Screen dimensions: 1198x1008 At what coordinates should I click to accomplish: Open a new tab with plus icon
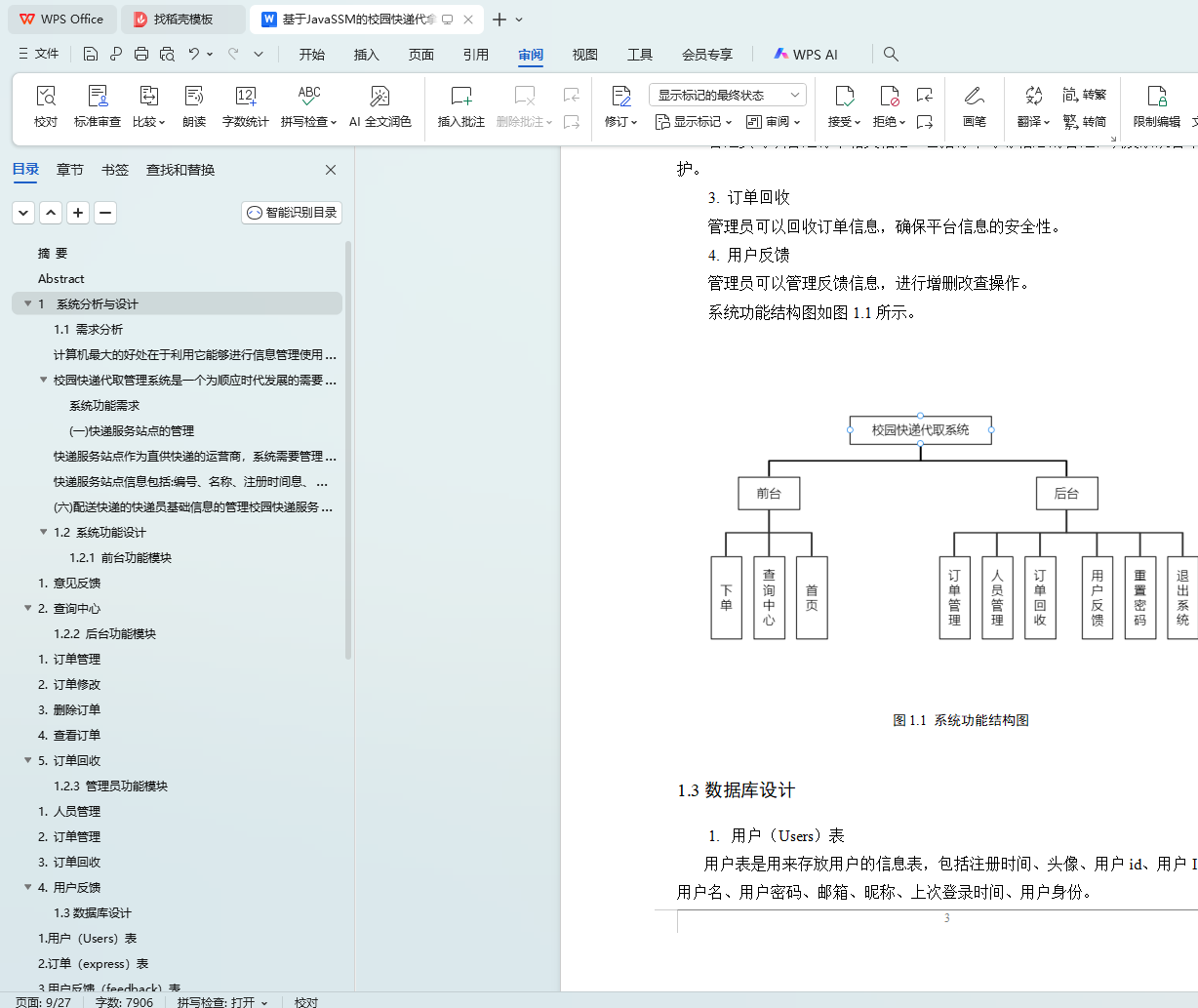click(499, 20)
